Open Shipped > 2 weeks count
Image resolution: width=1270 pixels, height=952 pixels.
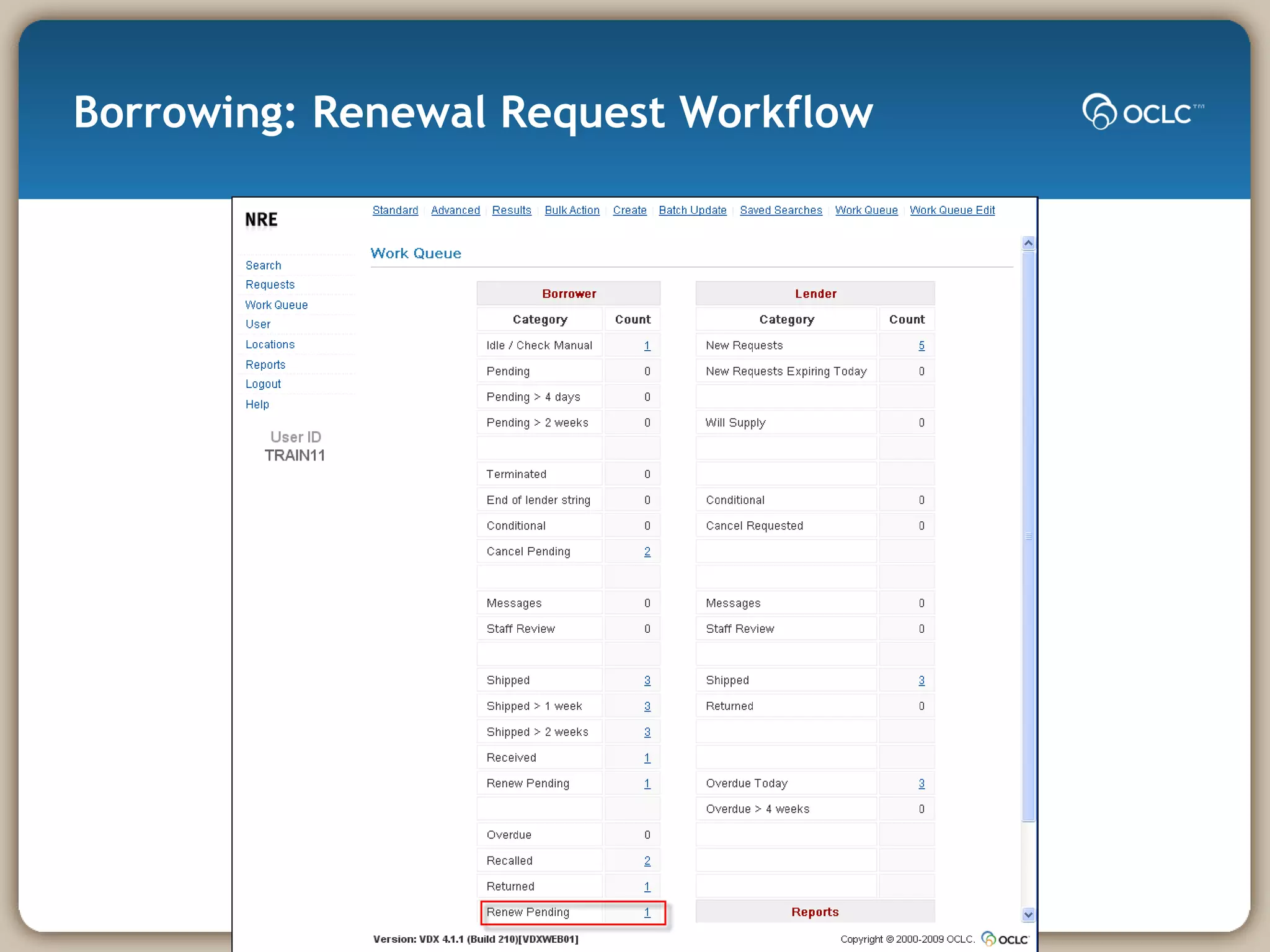[x=647, y=732]
